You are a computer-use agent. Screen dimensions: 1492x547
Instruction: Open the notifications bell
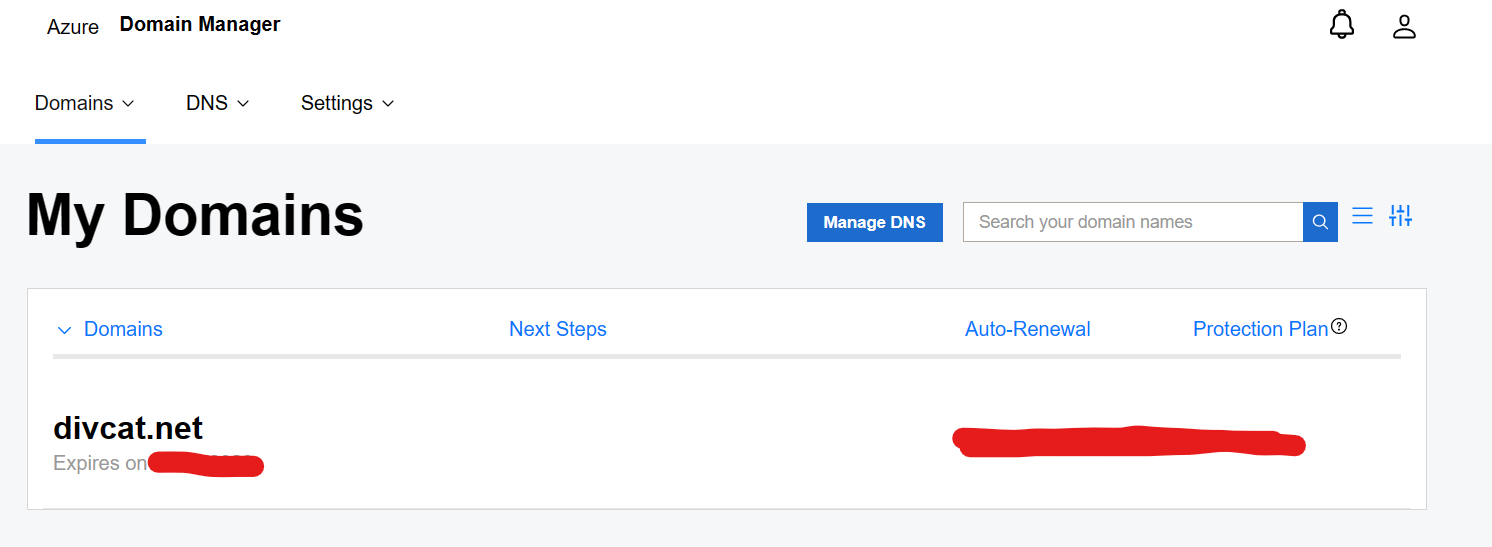tap(1341, 26)
